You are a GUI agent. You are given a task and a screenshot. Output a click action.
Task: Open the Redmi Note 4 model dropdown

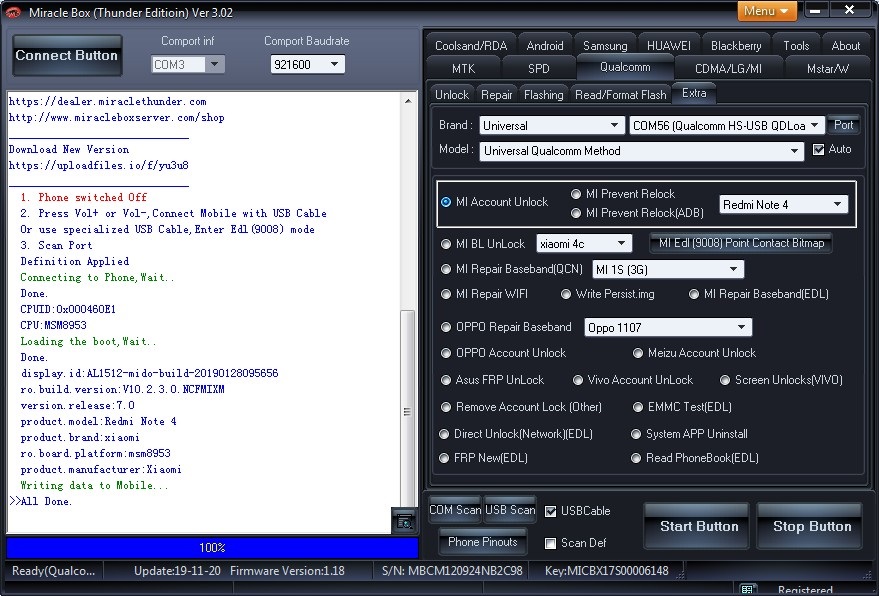783,205
